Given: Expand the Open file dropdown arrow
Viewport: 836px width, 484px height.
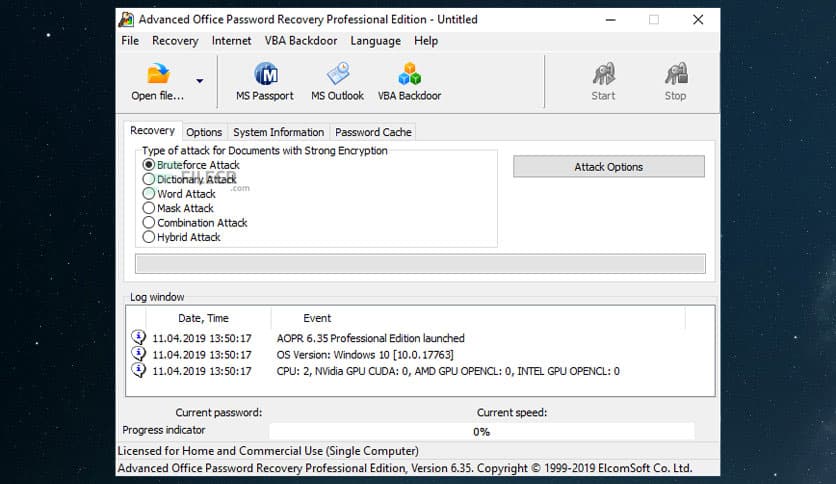Looking at the screenshot, I should (x=199, y=81).
